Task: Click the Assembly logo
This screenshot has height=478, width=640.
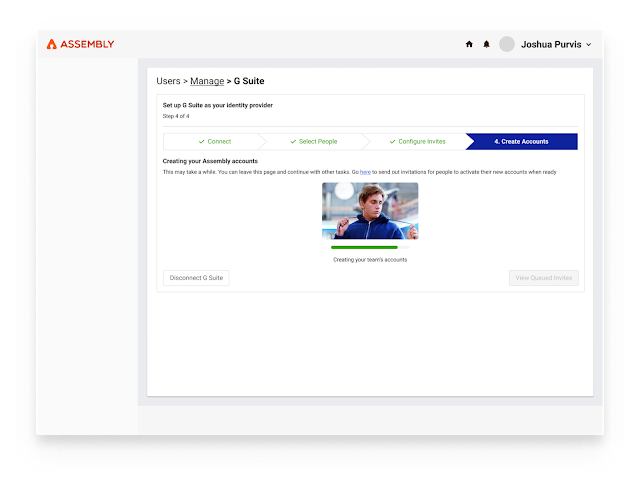Action: coord(80,44)
